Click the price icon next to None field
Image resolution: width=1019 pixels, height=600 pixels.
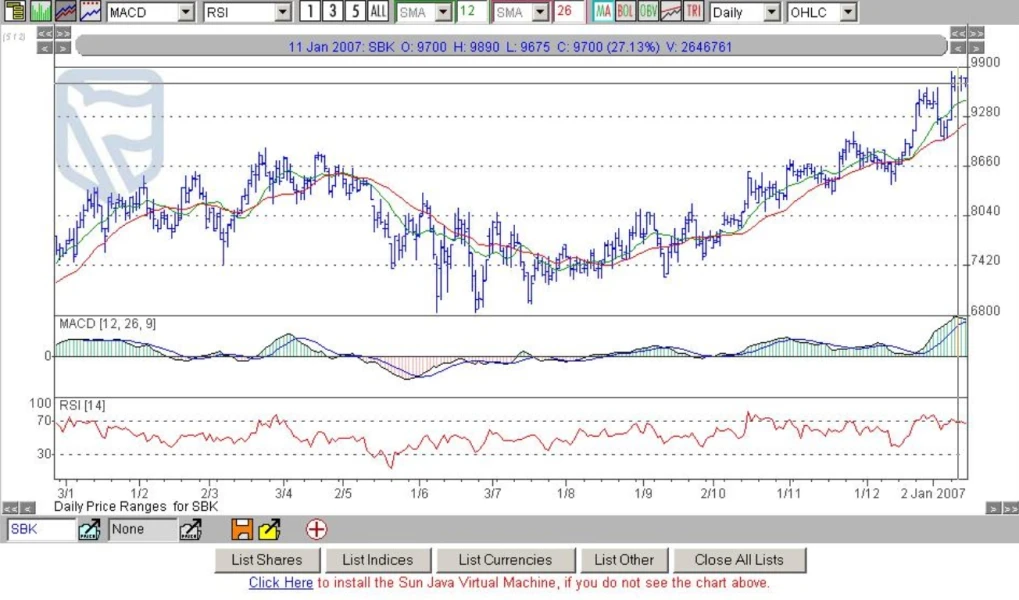[190, 530]
